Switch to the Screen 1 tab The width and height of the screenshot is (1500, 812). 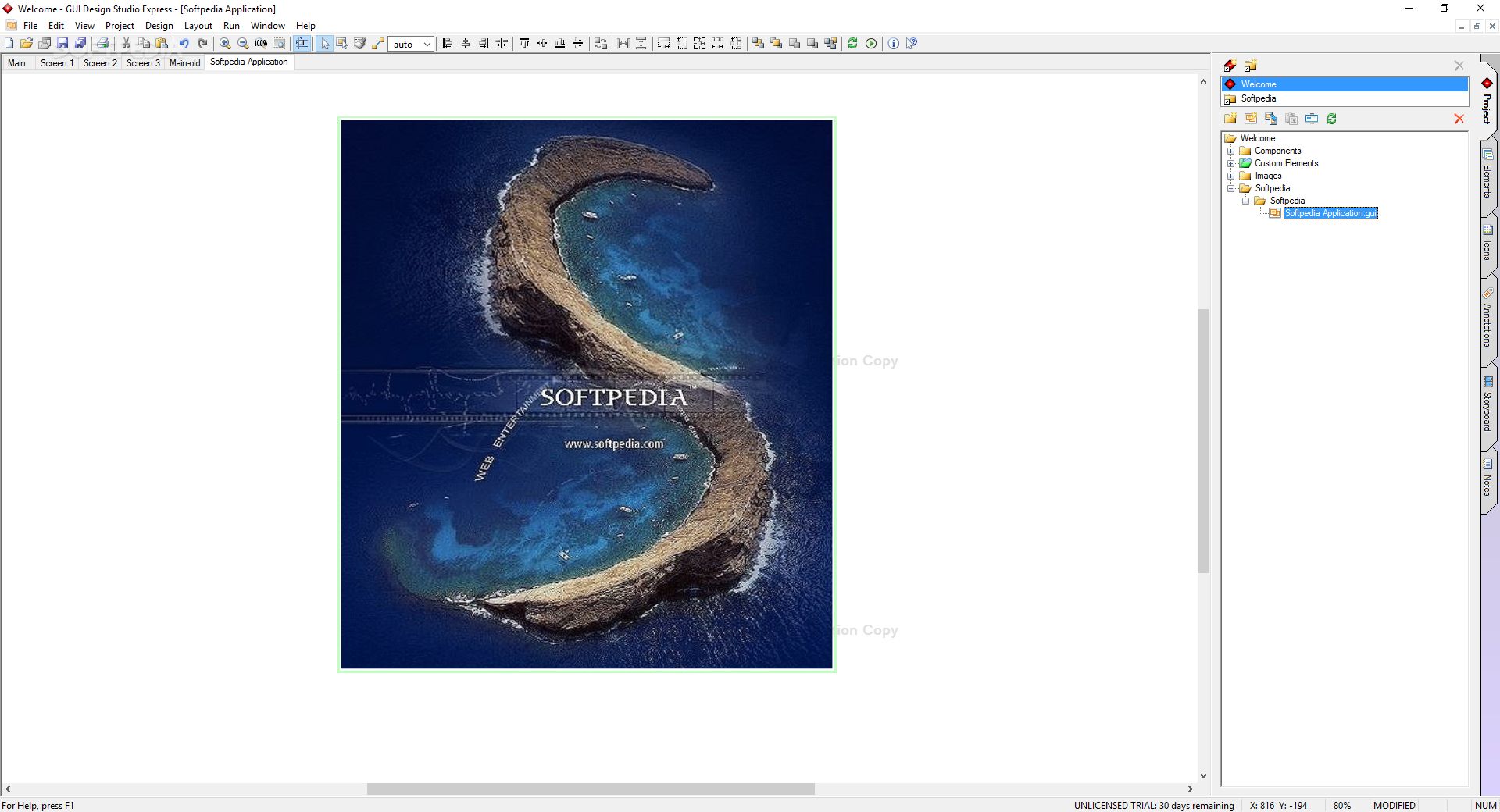(57, 63)
